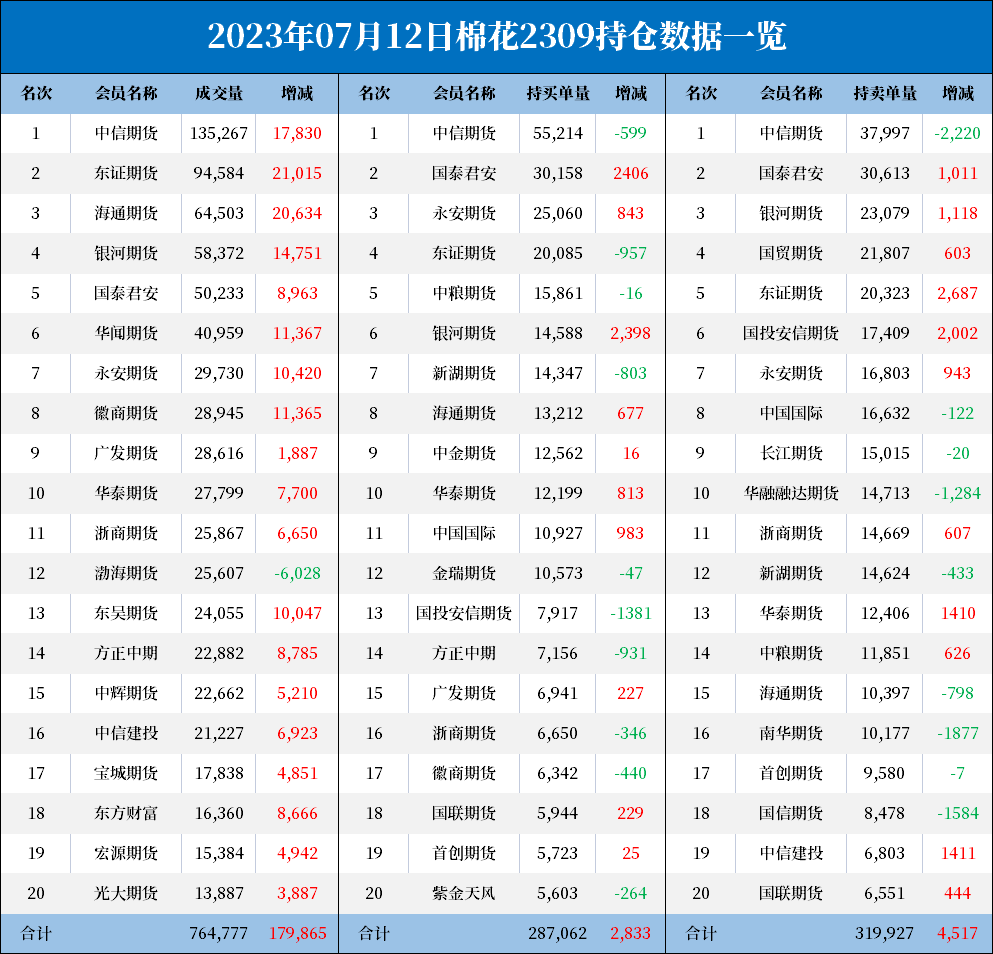Image resolution: width=993 pixels, height=954 pixels.
Task: Click the 金瑞期货 member name
Action: pyautogui.click(x=464, y=573)
